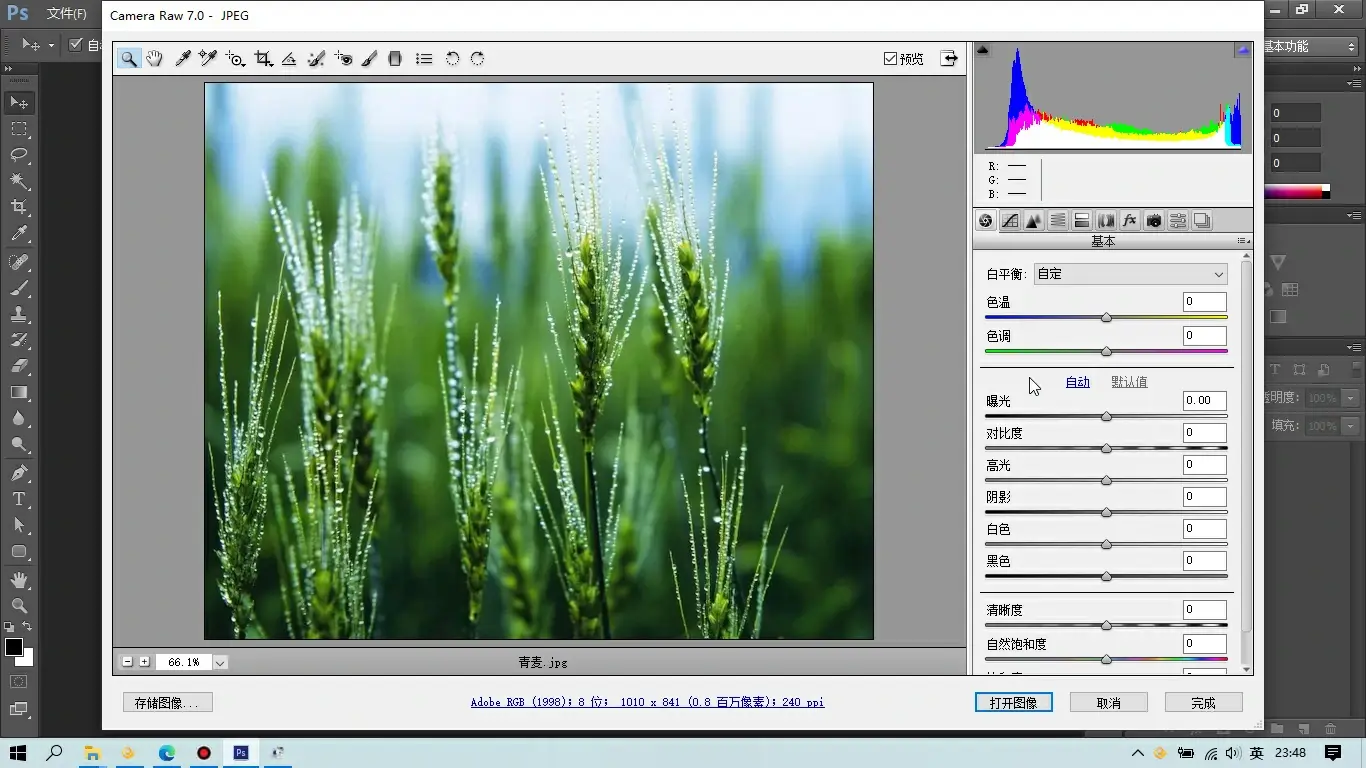Switch to the Detail tab
Screen dimensions: 1366x768
(1034, 221)
